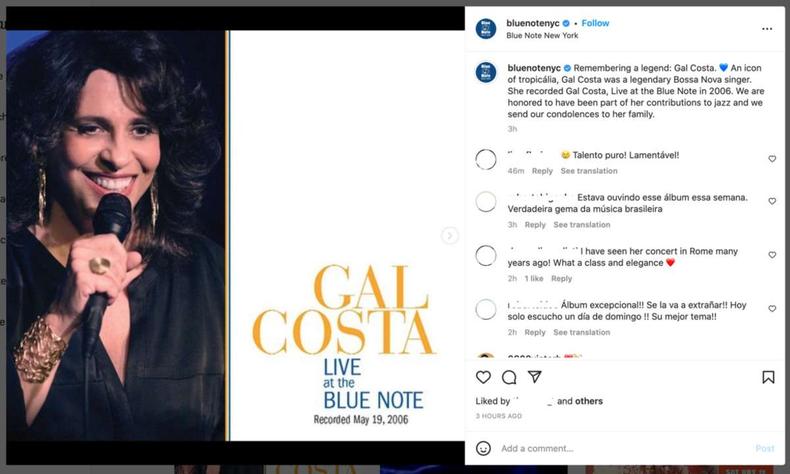Share the post via paper plane icon
The image size is (790, 474).
tap(535, 377)
